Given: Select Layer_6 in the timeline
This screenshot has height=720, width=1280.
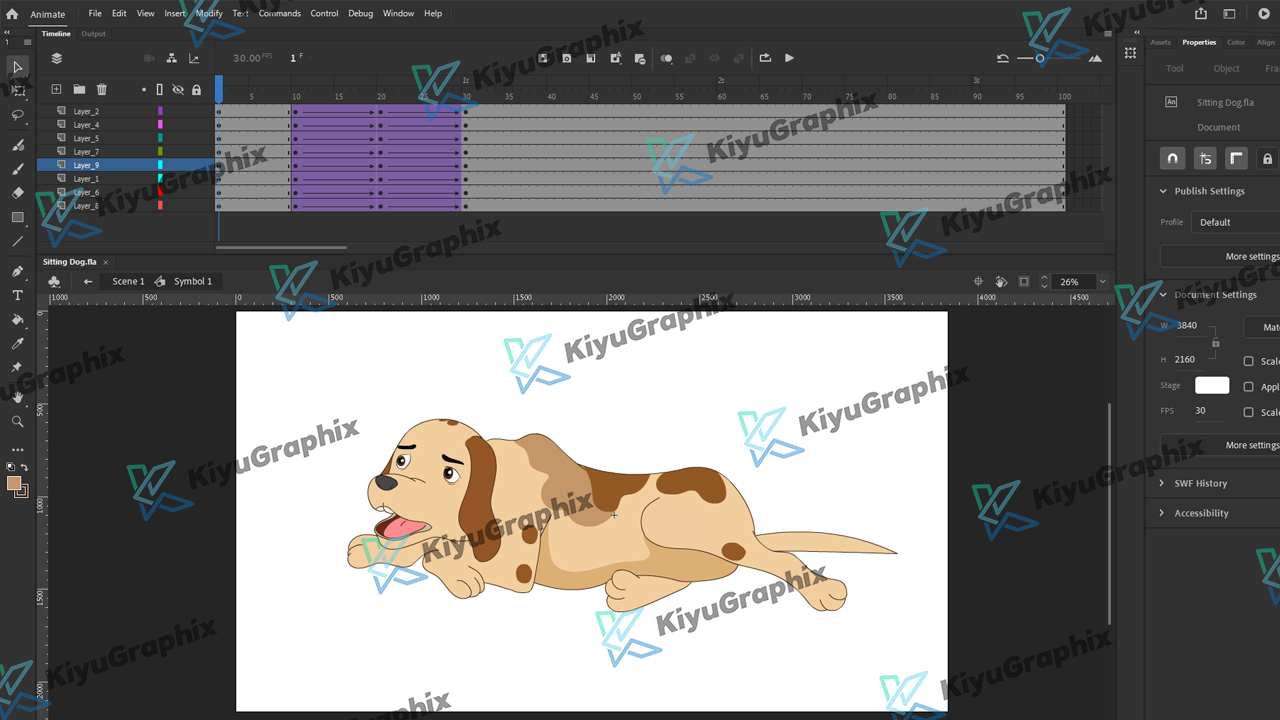Looking at the screenshot, I should tap(86, 192).
